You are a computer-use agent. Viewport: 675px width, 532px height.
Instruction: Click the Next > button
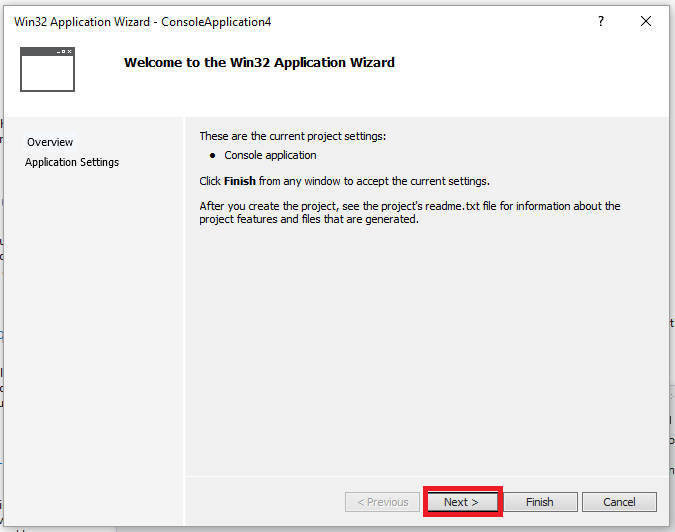click(x=461, y=502)
